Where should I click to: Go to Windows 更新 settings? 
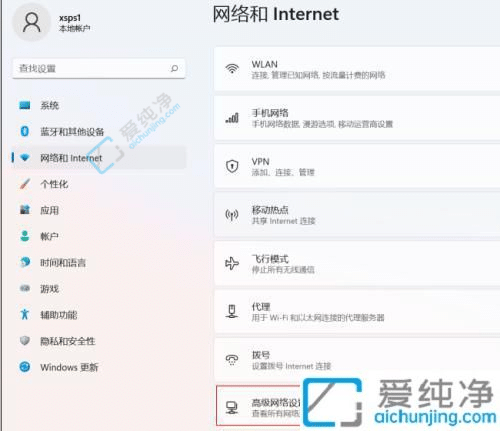pos(99,367)
